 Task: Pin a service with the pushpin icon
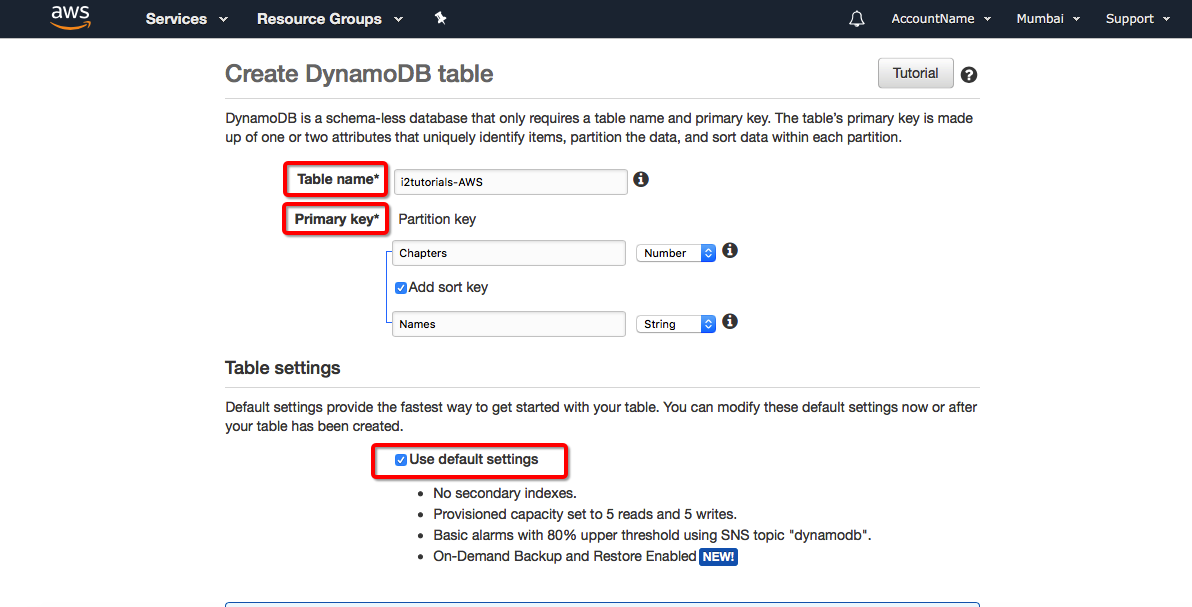pos(440,18)
